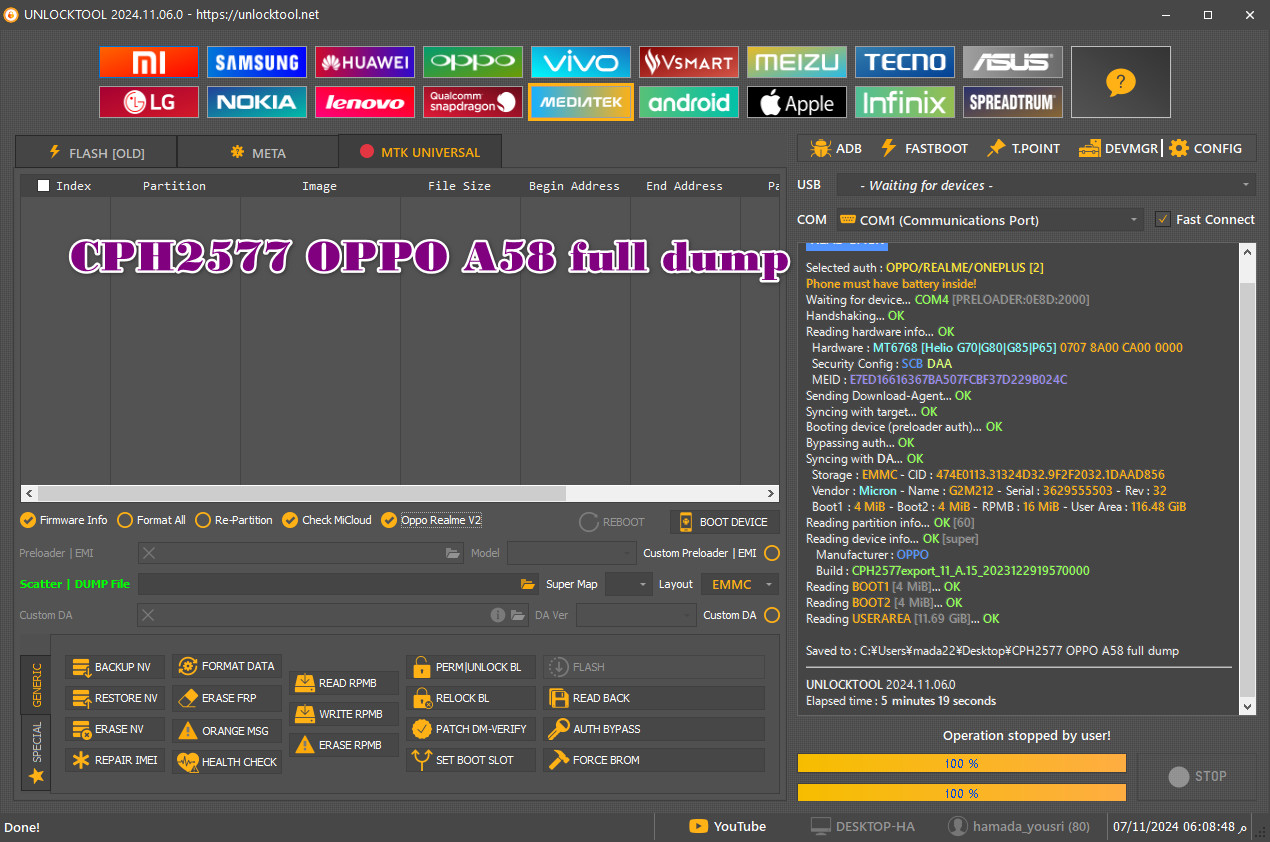
Task: Toggle the Check MiCloud option
Action: pos(327,520)
